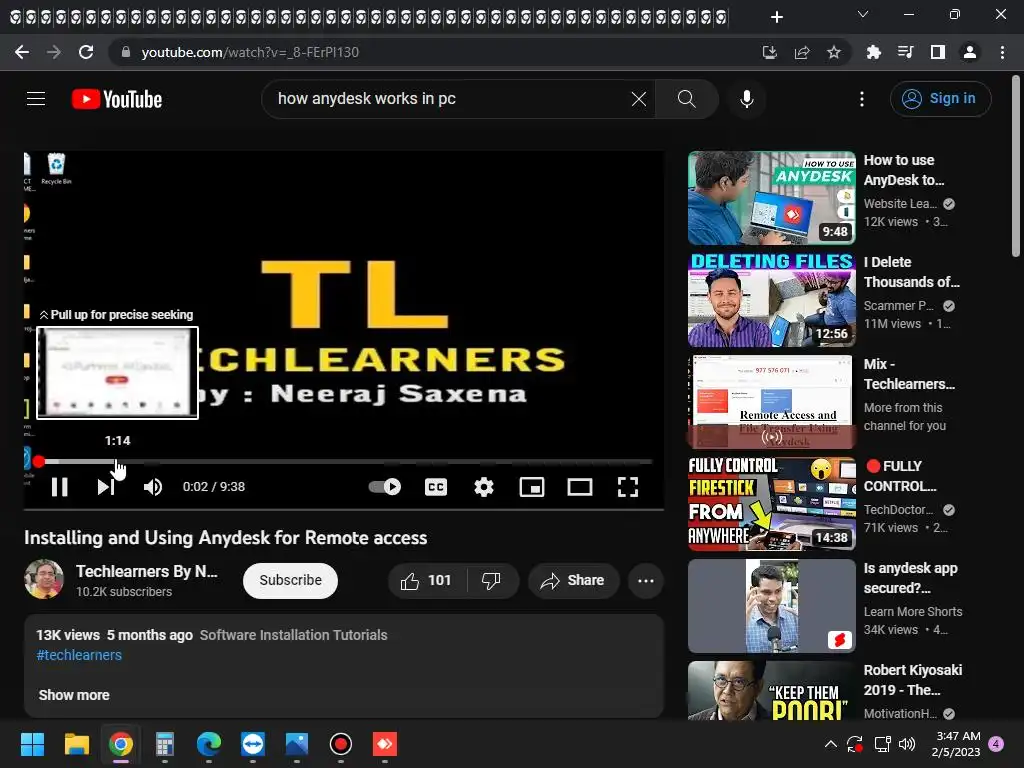Open Is anydesk app secured? short
Screen dimensions: 1024x768
(x=771, y=605)
